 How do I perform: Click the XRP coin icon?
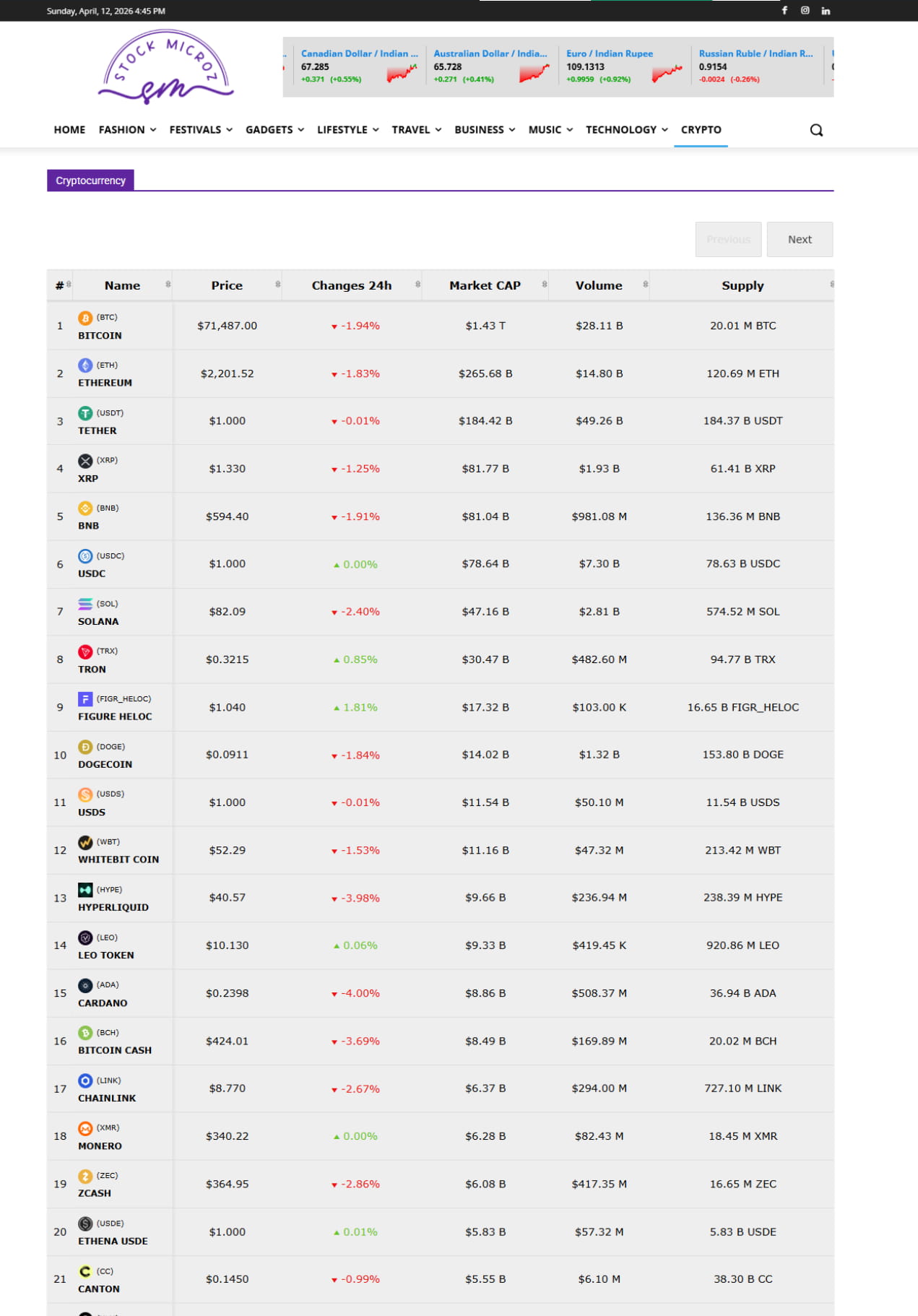[85, 461]
